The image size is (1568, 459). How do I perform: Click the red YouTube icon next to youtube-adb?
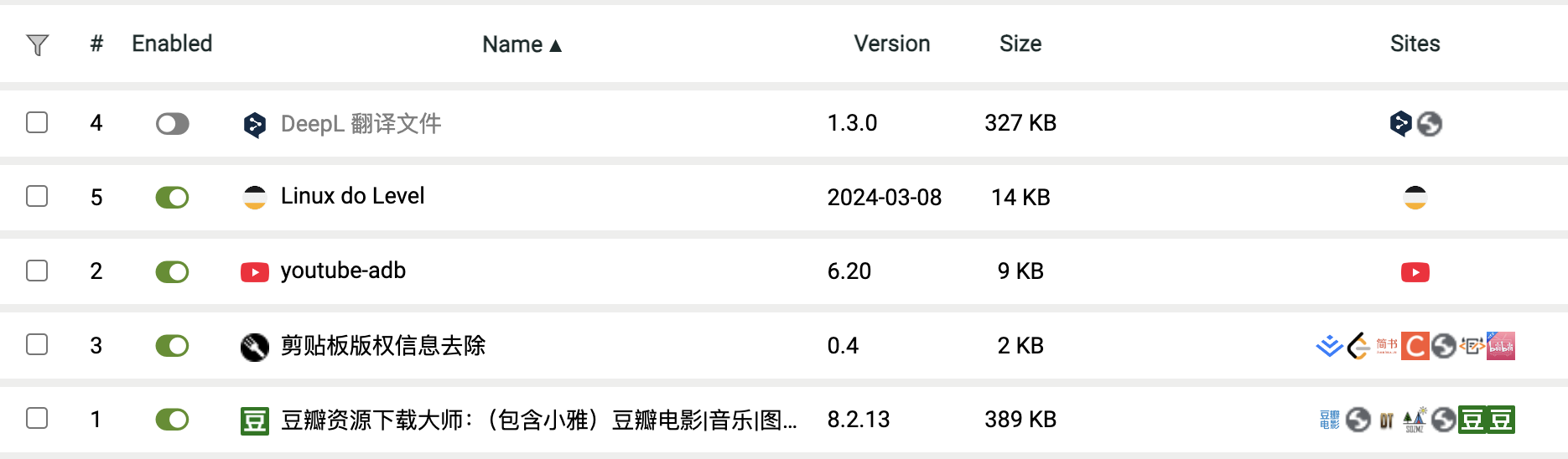[x=254, y=272]
